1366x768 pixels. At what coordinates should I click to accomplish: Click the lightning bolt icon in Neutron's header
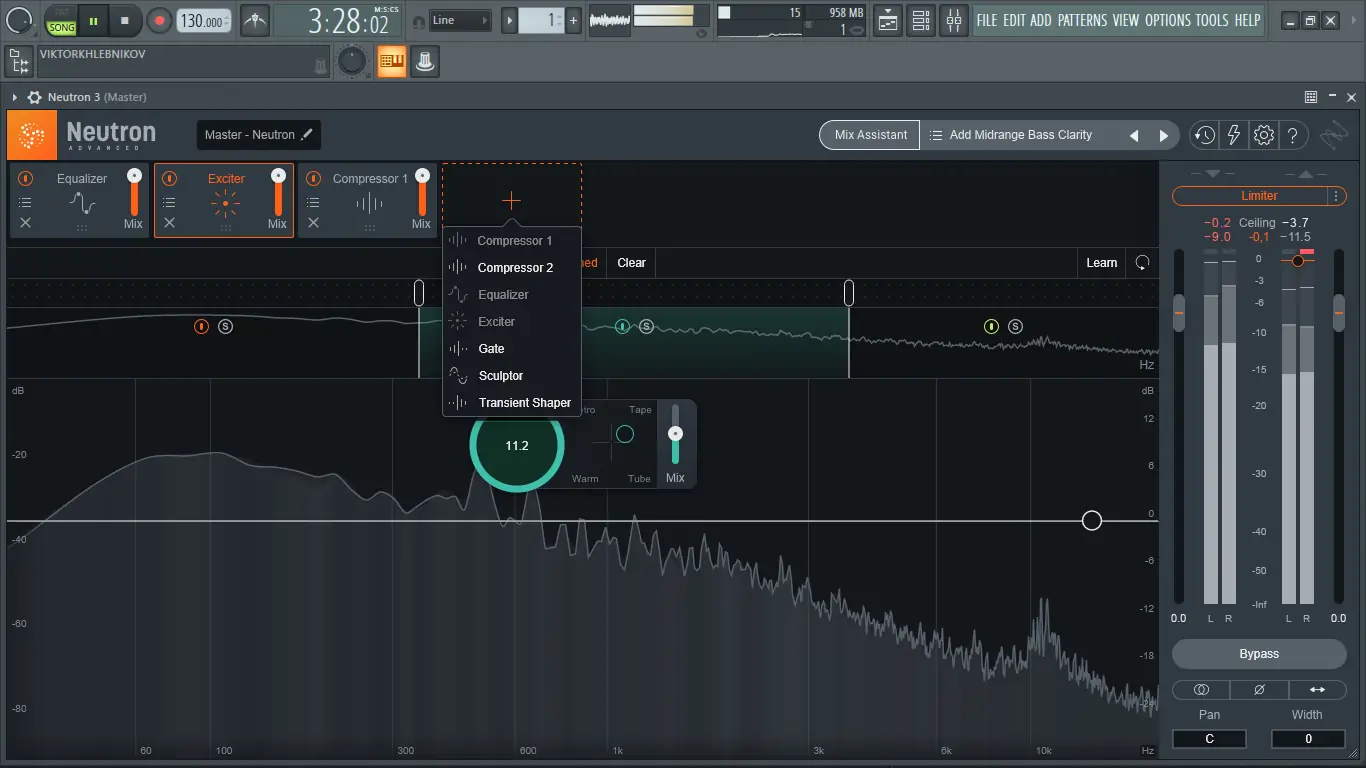click(1233, 134)
